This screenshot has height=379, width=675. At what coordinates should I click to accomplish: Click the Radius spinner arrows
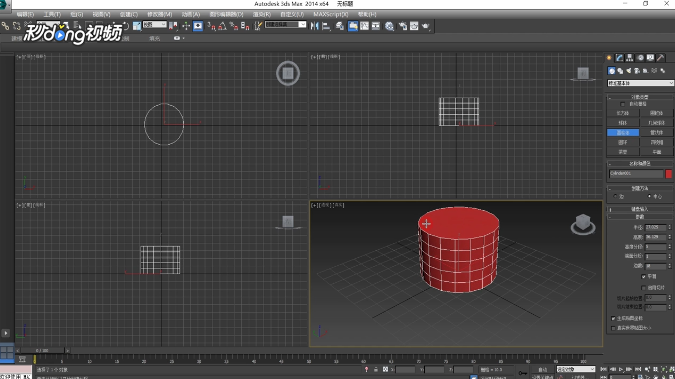(669, 227)
